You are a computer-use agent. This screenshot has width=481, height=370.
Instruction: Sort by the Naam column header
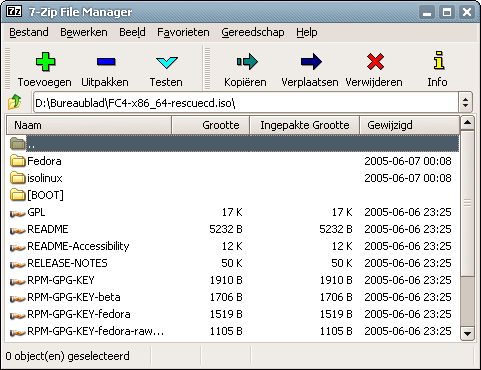tap(89, 125)
